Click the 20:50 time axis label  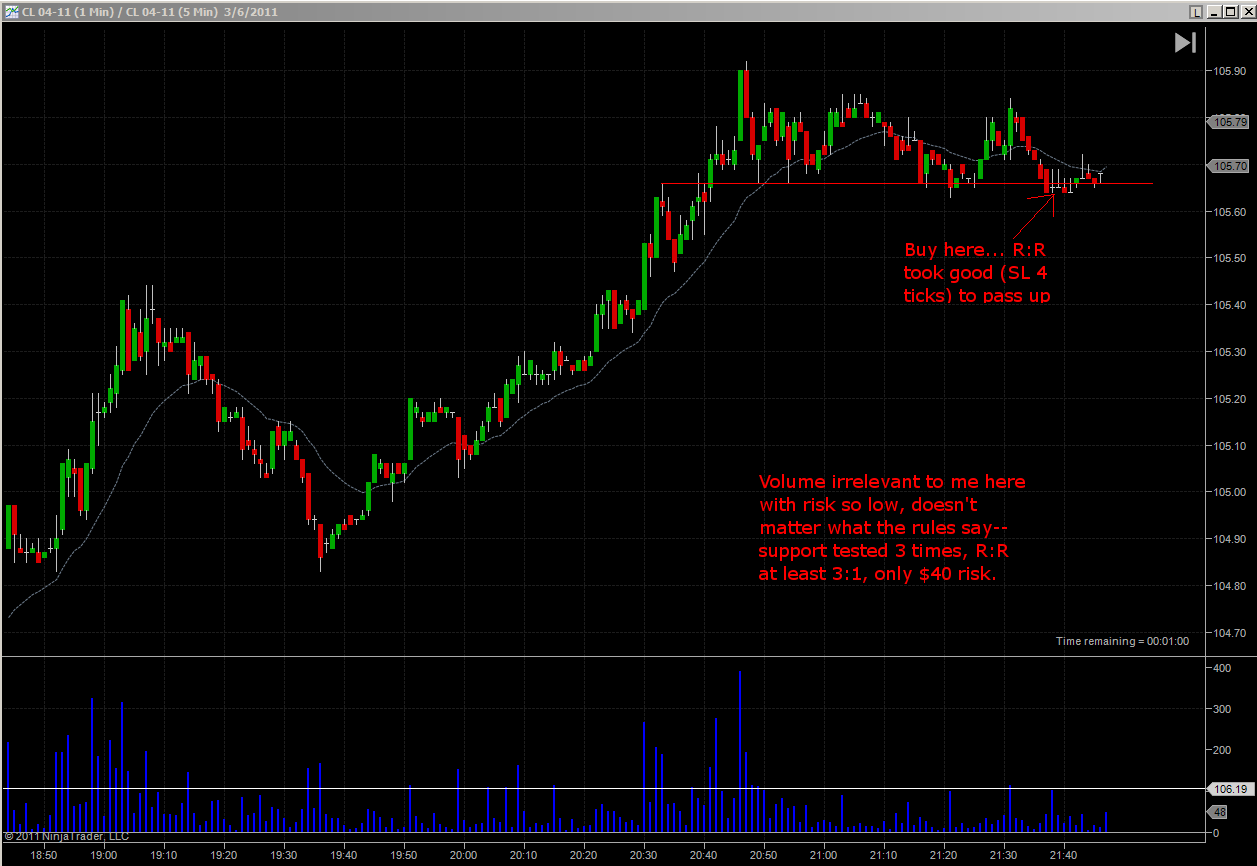(764, 856)
